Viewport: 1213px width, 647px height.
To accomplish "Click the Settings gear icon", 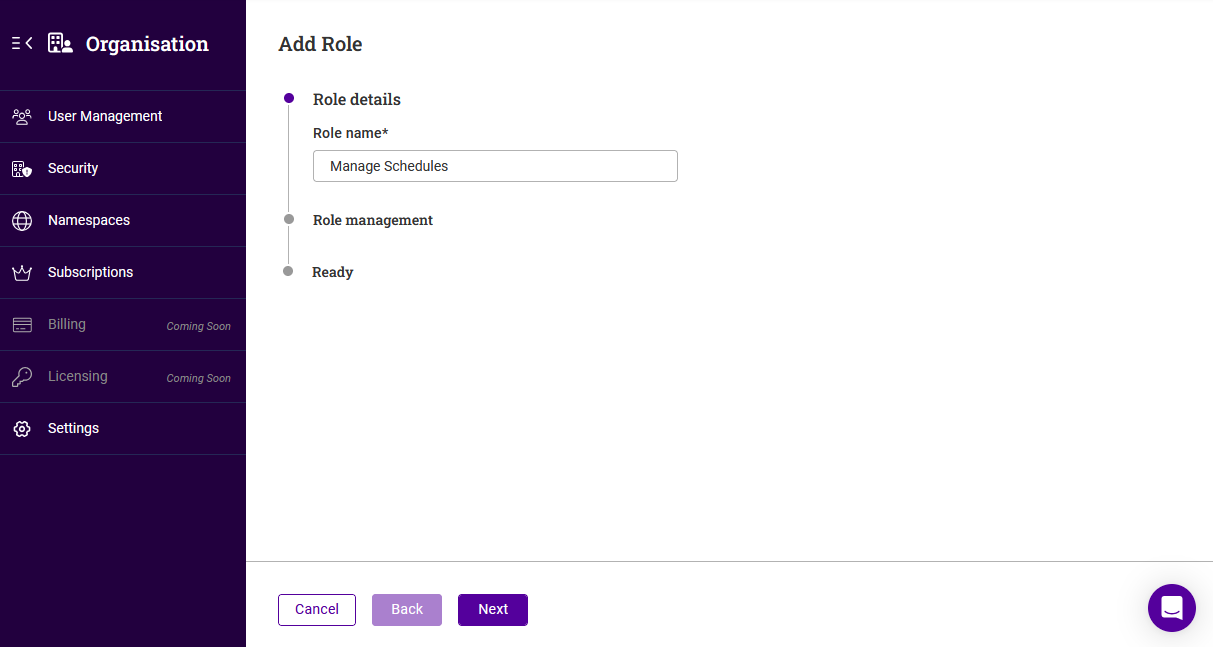I will coord(22,428).
